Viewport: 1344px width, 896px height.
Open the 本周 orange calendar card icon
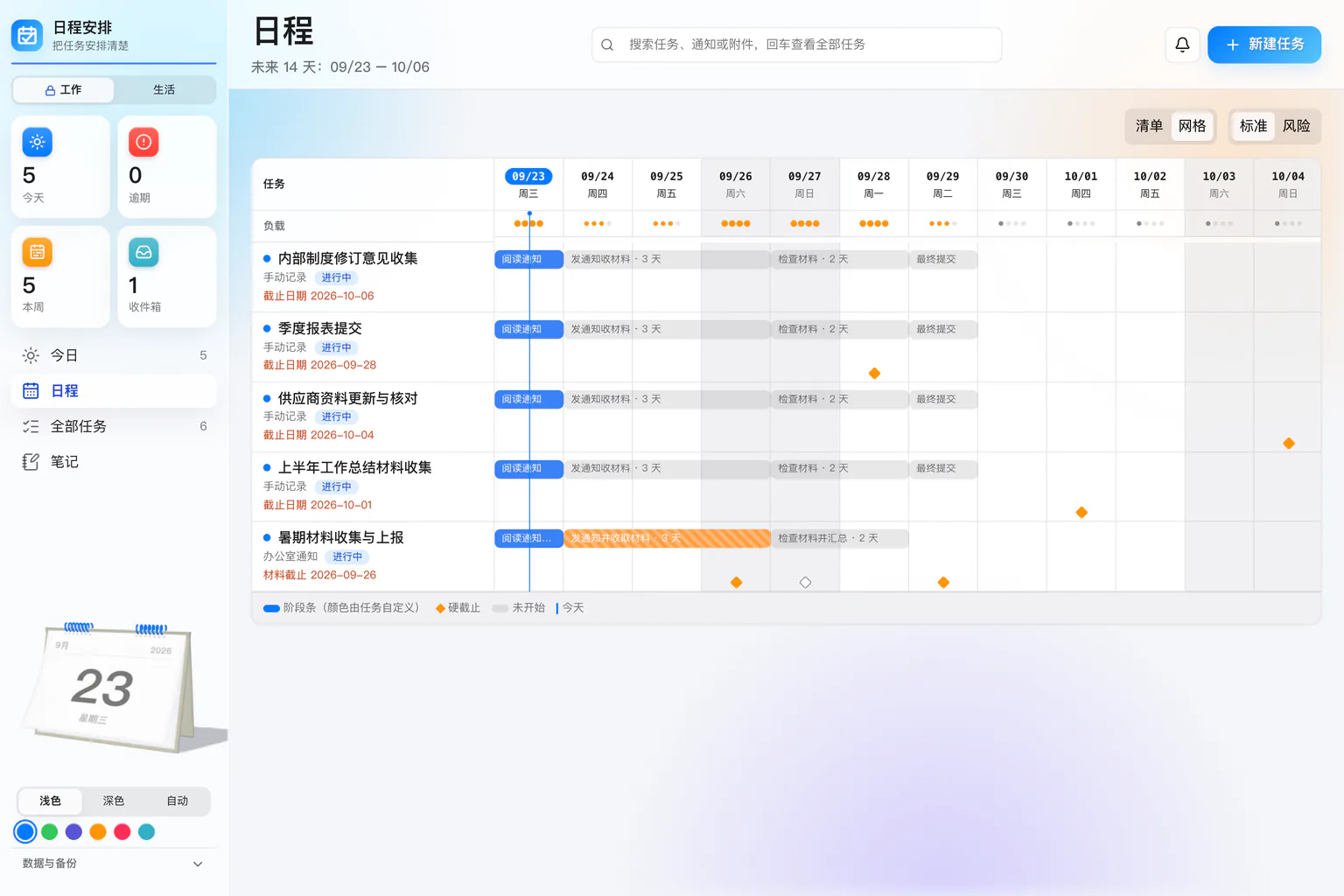click(x=38, y=252)
